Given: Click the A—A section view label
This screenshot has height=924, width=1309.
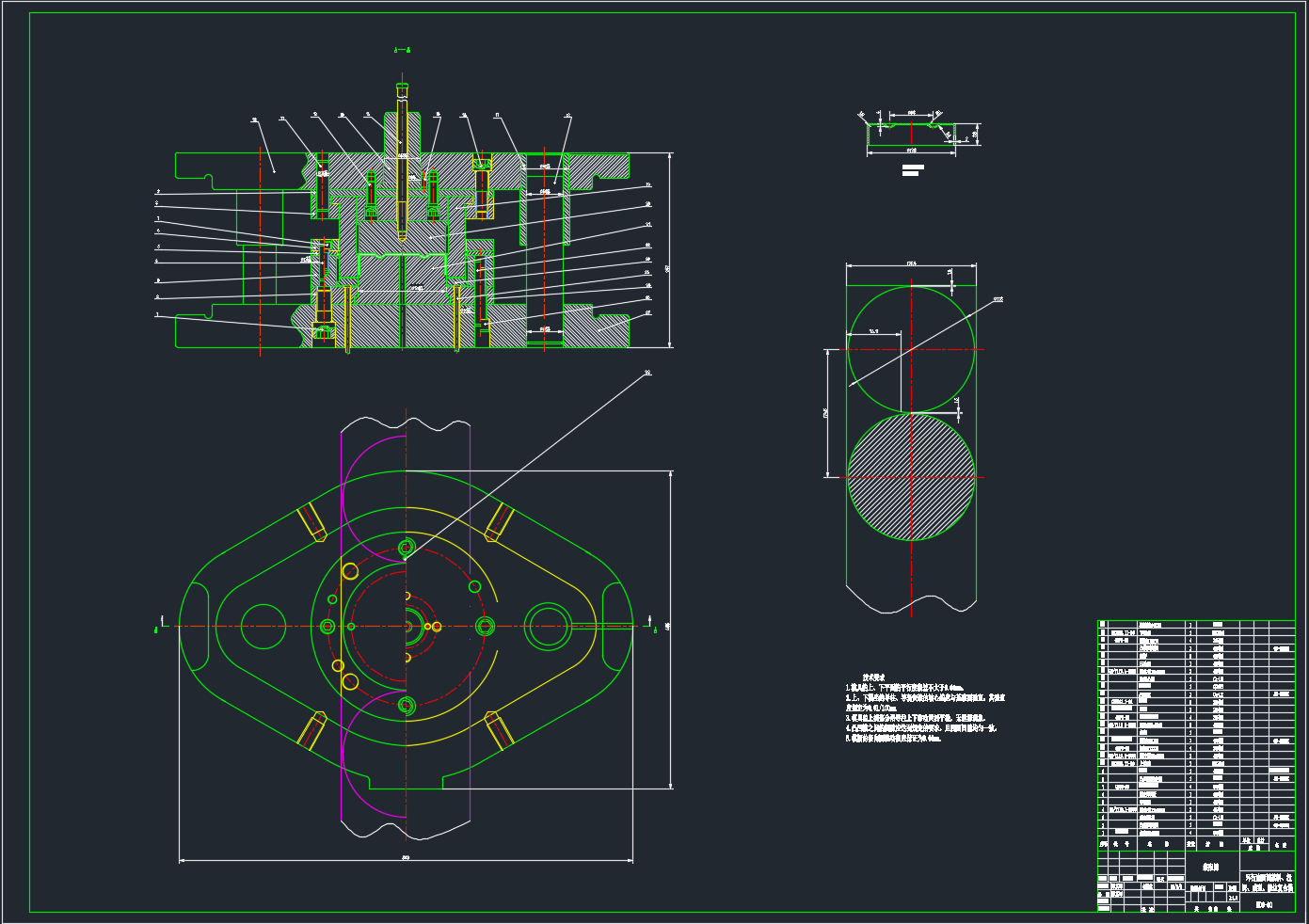Looking at the screenshot, I should pos(402,50).
